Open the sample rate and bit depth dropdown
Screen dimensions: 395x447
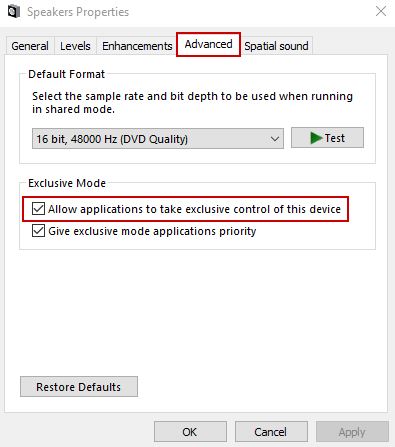(158, 139)
